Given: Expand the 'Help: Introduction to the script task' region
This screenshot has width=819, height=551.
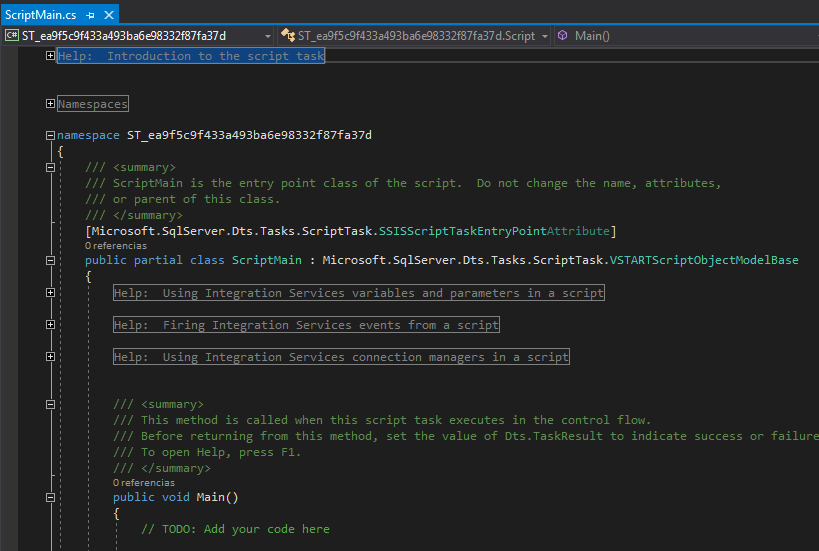Looking at the screenshot, I should 50,55.
